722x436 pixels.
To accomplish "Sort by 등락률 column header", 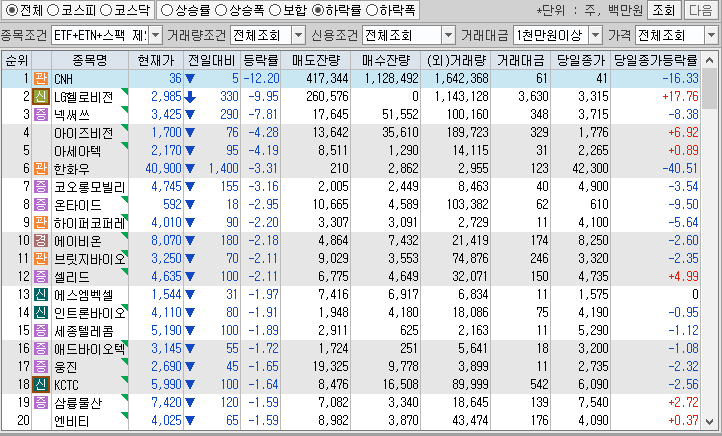I will (x=261, y=60).
